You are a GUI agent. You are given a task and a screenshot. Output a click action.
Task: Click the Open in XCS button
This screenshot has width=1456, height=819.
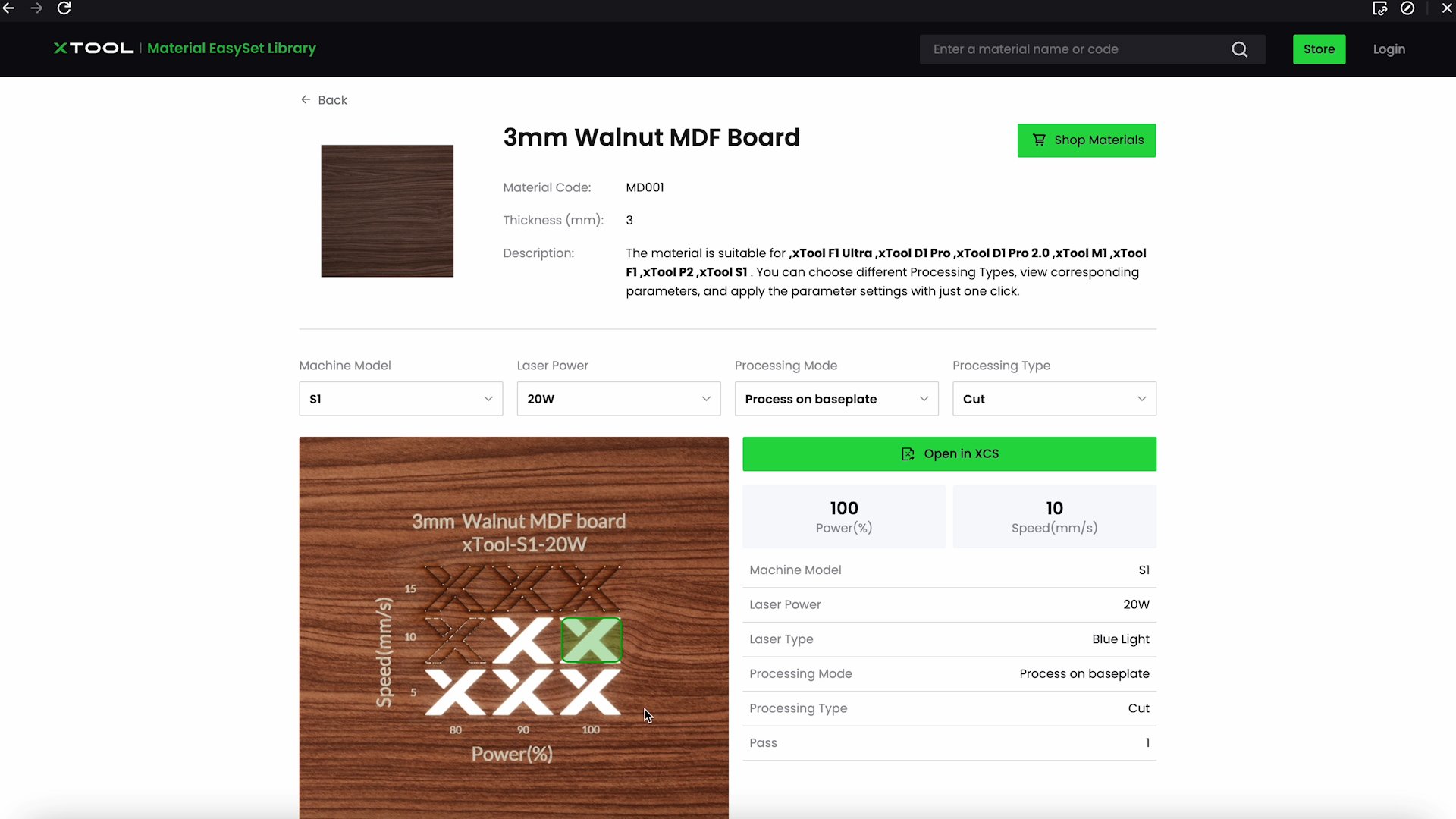(950, 453)
